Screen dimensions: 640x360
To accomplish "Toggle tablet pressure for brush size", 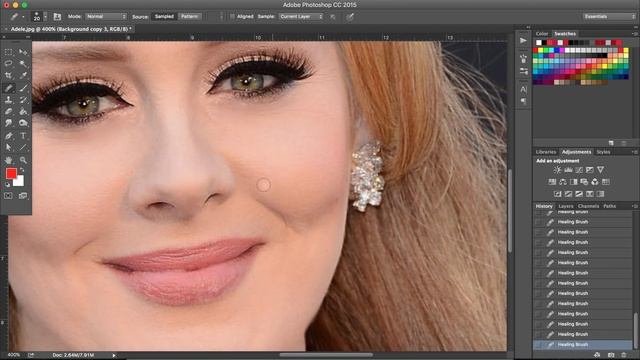I will (350, 17).
